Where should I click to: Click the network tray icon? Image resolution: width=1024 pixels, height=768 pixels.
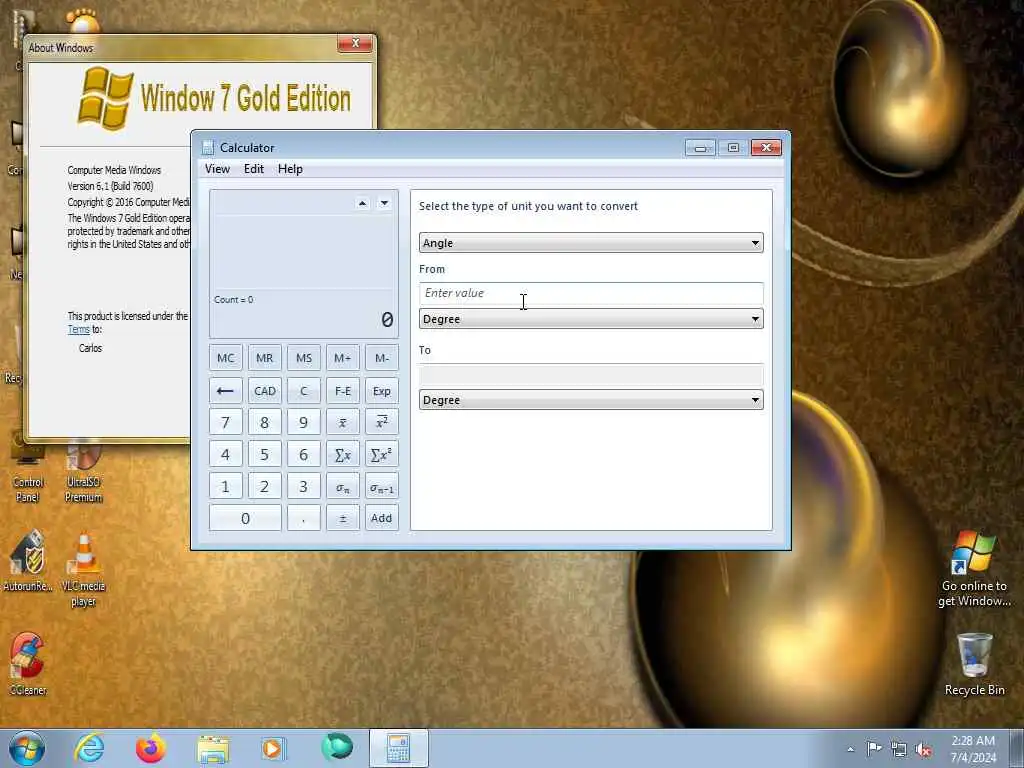pyautogui.click(x=899, y=750)
